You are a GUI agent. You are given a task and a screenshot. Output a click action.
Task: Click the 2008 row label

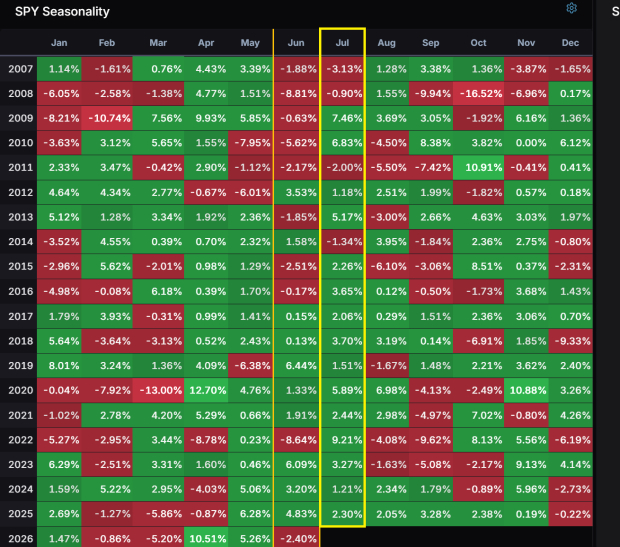pyautogui.click(x=21, y=94)
